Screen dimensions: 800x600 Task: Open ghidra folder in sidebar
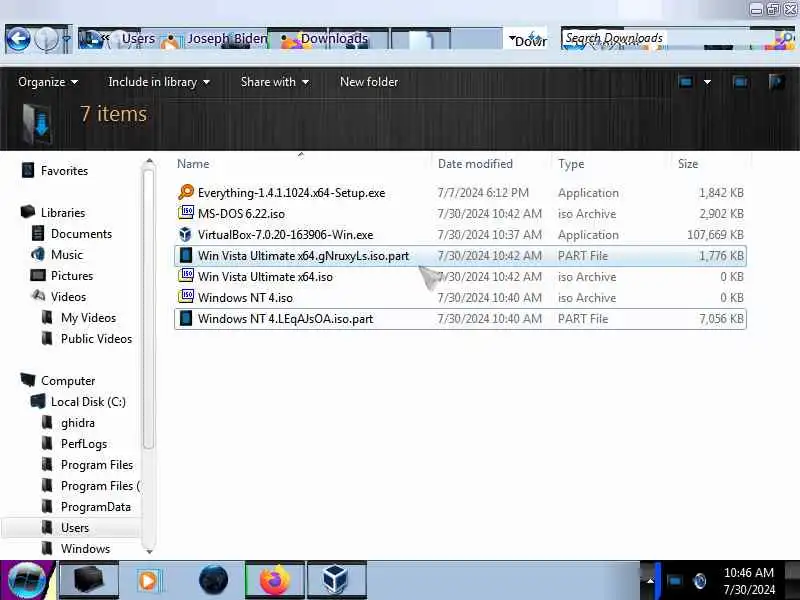(78, 423)
